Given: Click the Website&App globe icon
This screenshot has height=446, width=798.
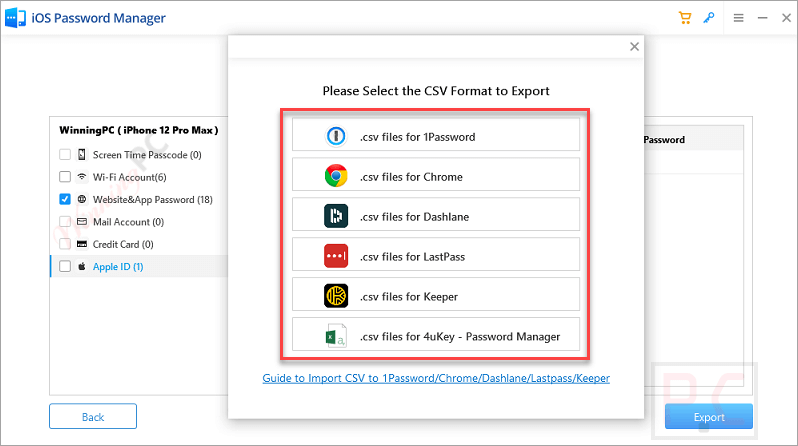Looking at the screenshot, I should (x=81, y=199).
